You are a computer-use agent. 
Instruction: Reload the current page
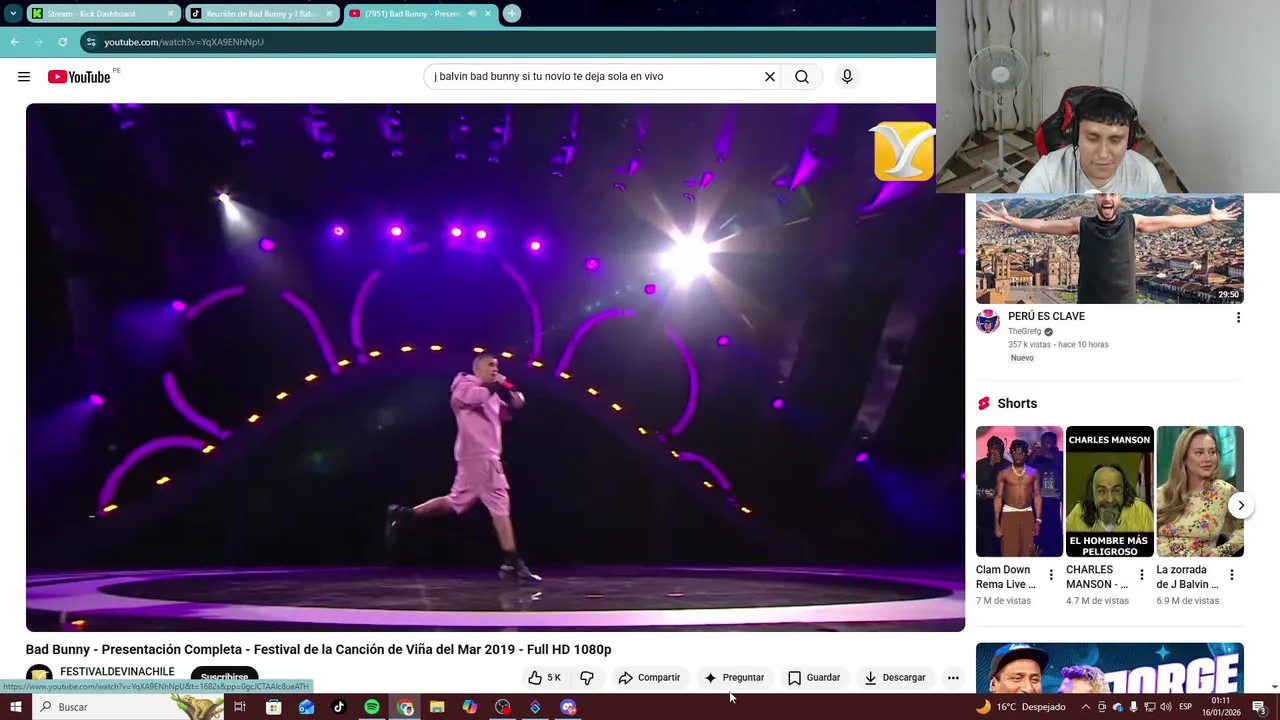(x=62, y=42)
